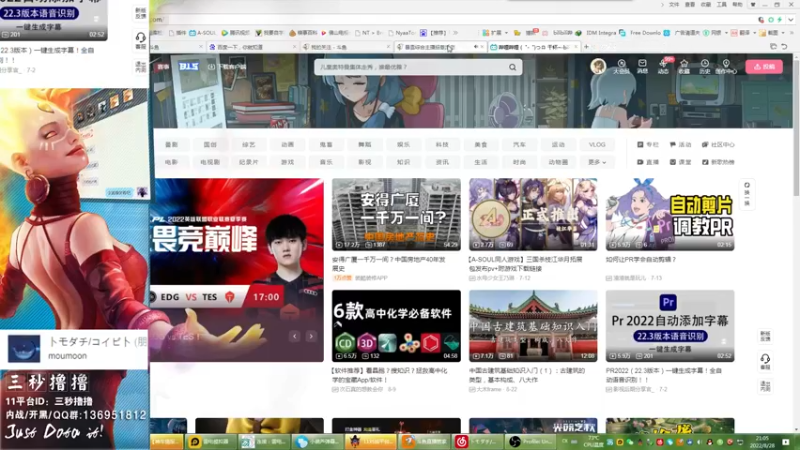The width and height of the screenshot is (800, 450).
Task: Click the 退出内测 button by the video grid
Action: tap(765, 386)
